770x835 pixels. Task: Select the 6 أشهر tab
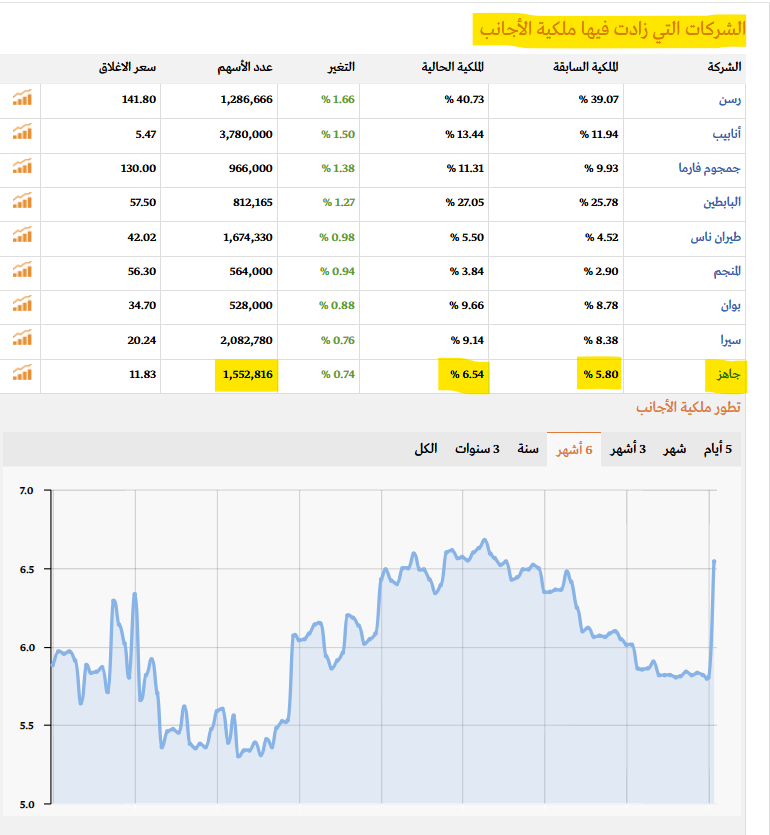[574, 449]
